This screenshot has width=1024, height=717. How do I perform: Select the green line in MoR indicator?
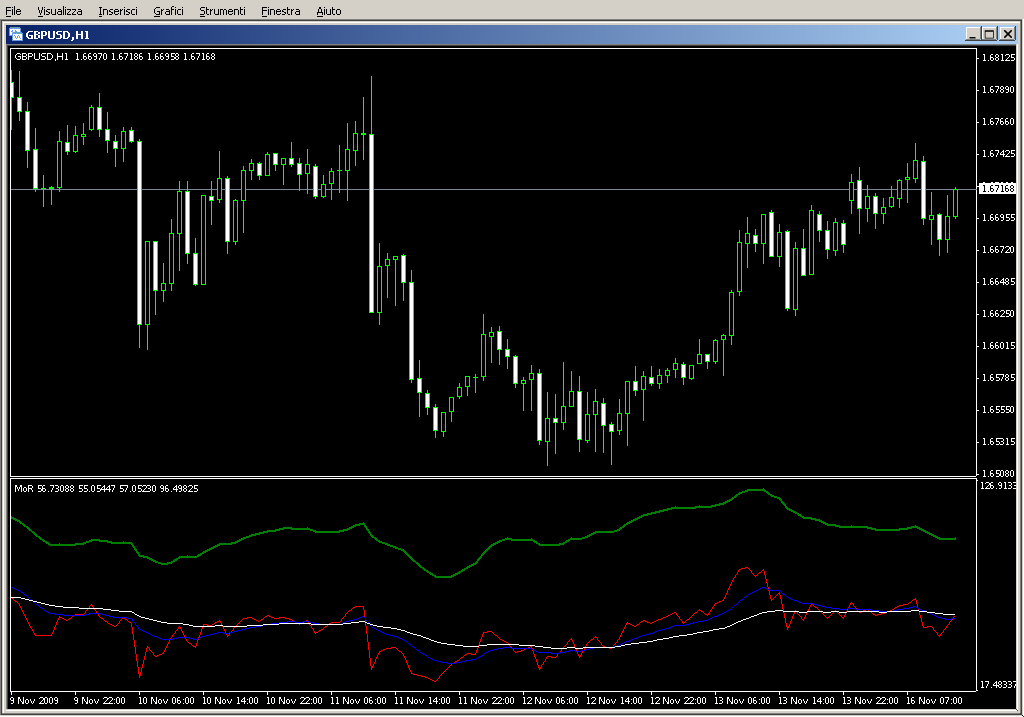(300, 529)
